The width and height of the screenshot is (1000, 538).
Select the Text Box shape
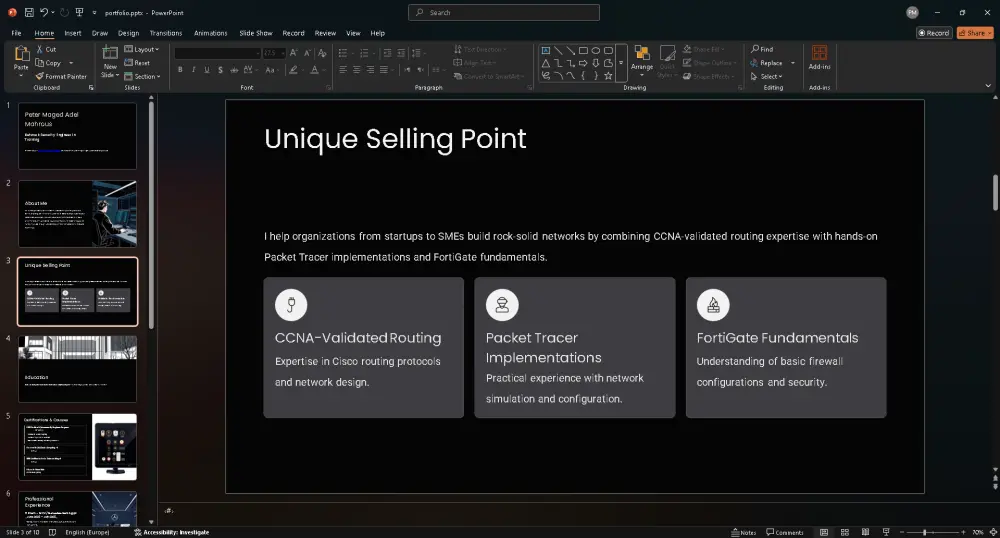[545, 50]
